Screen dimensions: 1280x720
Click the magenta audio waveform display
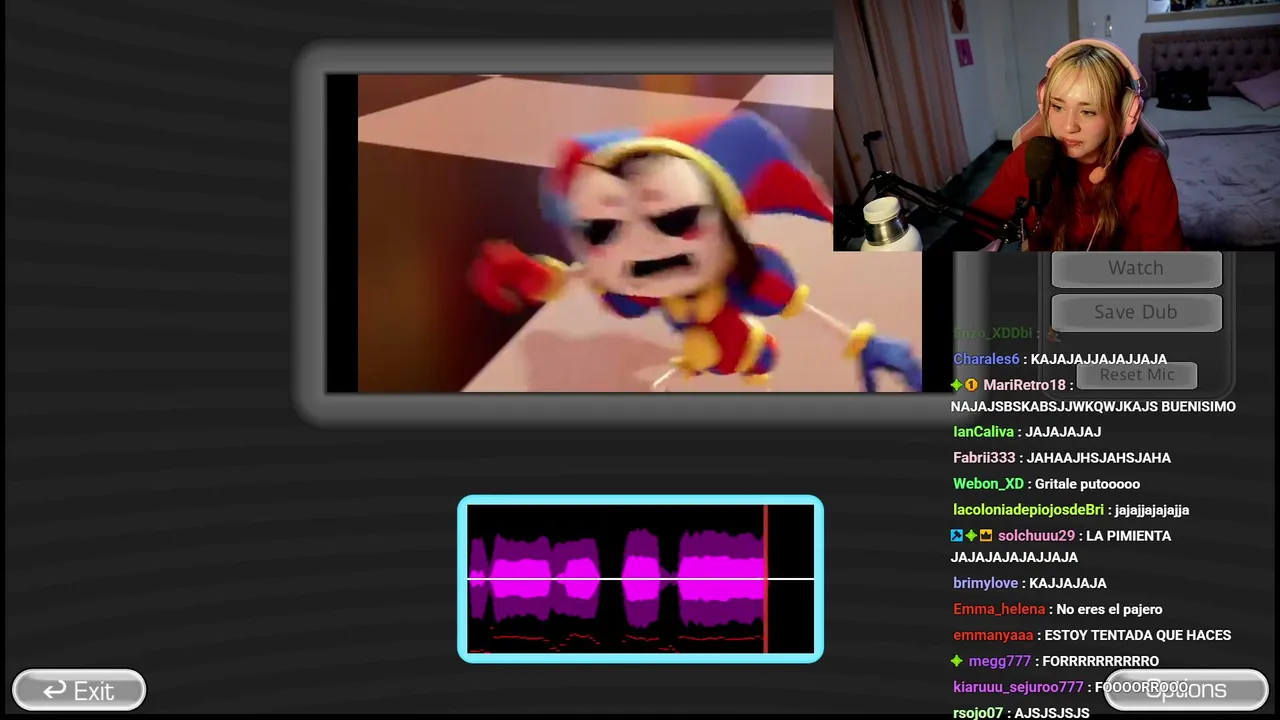coord(640,579)
